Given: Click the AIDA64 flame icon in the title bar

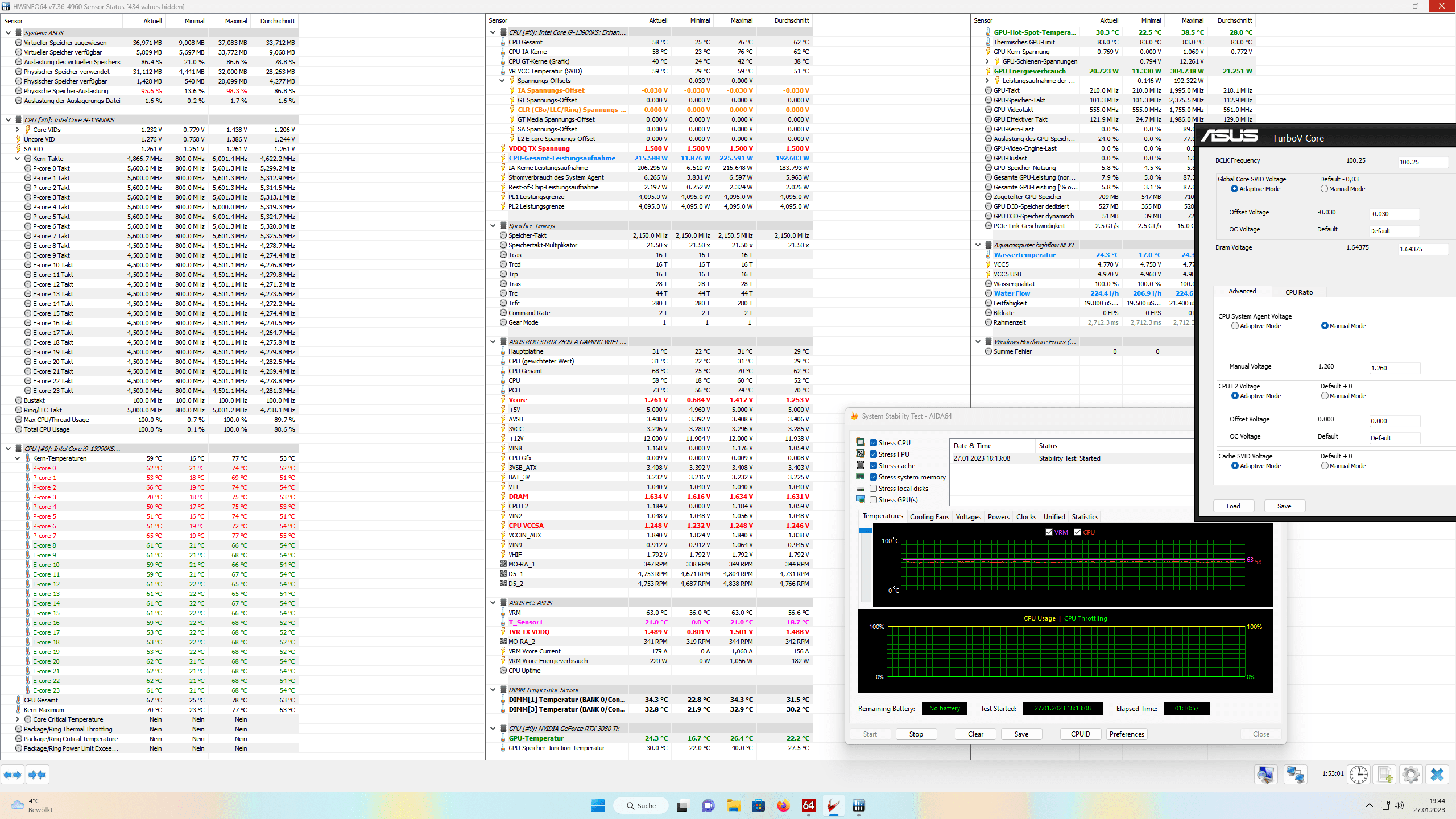Looking at the screenshot, I should coord(854,416).
